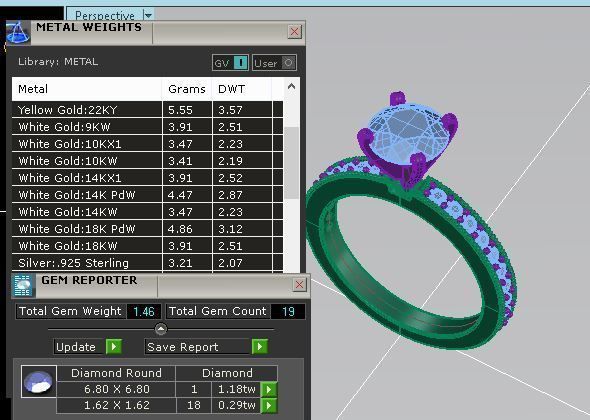
Task: Click Total Gem Weight value 1.46
Action: tap(144, 312)
